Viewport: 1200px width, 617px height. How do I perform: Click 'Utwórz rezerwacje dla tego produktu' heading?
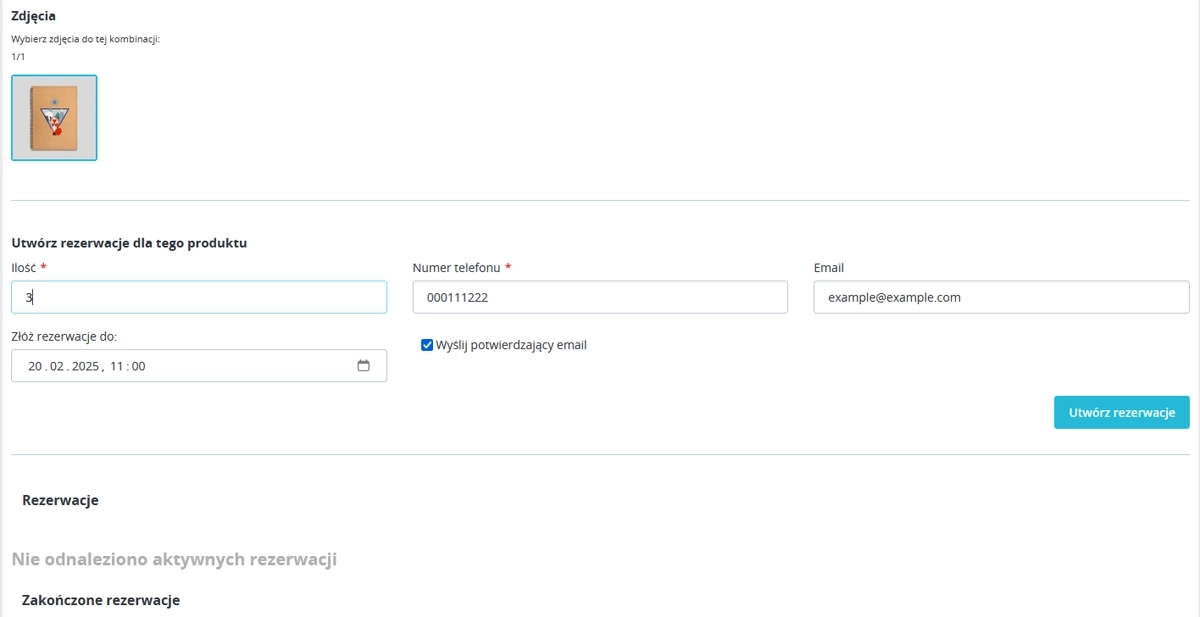click(x=129, y=243)
